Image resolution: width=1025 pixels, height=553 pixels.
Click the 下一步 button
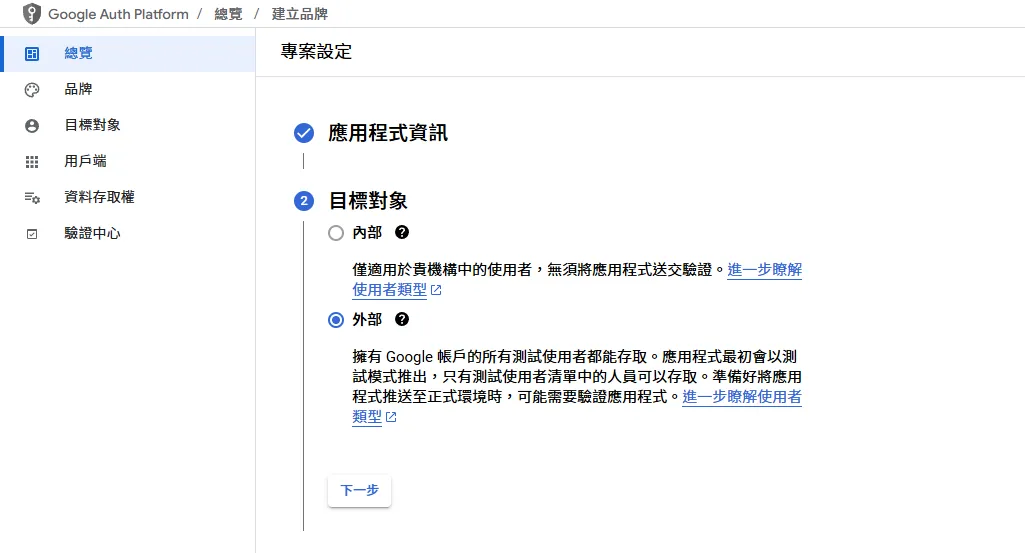(x=360, y=490)
